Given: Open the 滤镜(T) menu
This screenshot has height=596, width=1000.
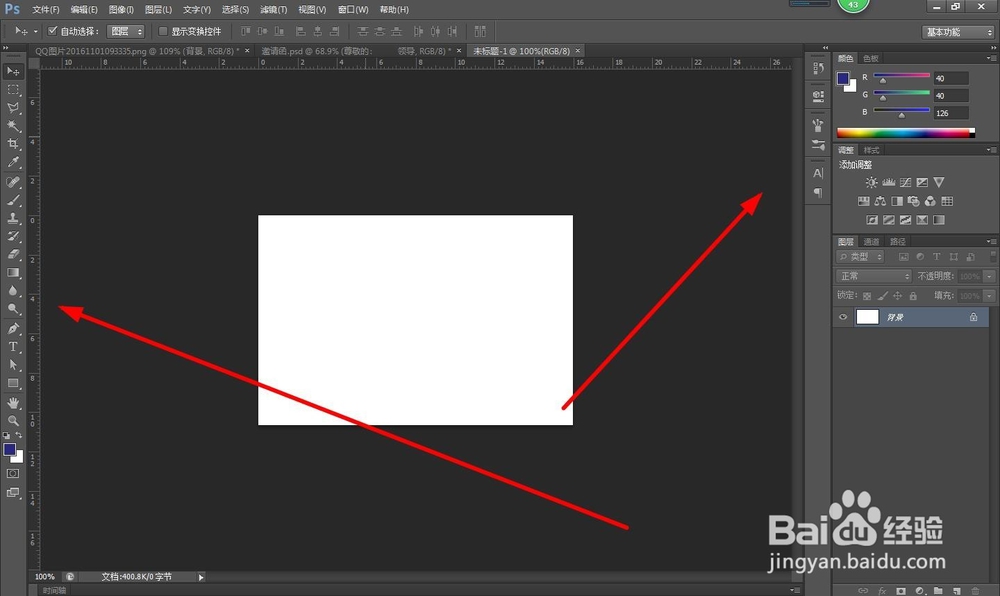Looking at the screenshot, I should 274,10.
